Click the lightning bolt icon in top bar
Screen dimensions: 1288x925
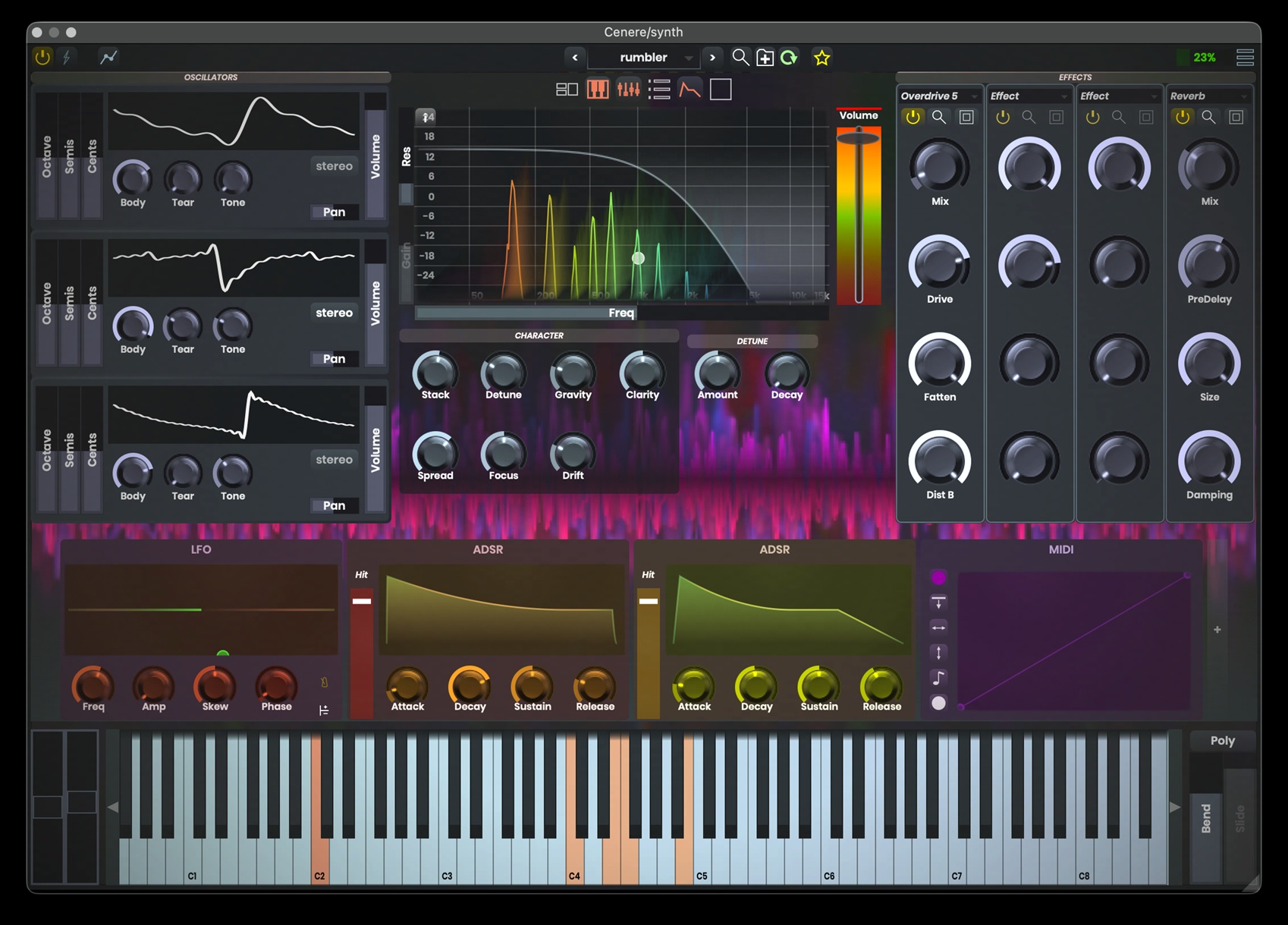click(67, 57)
